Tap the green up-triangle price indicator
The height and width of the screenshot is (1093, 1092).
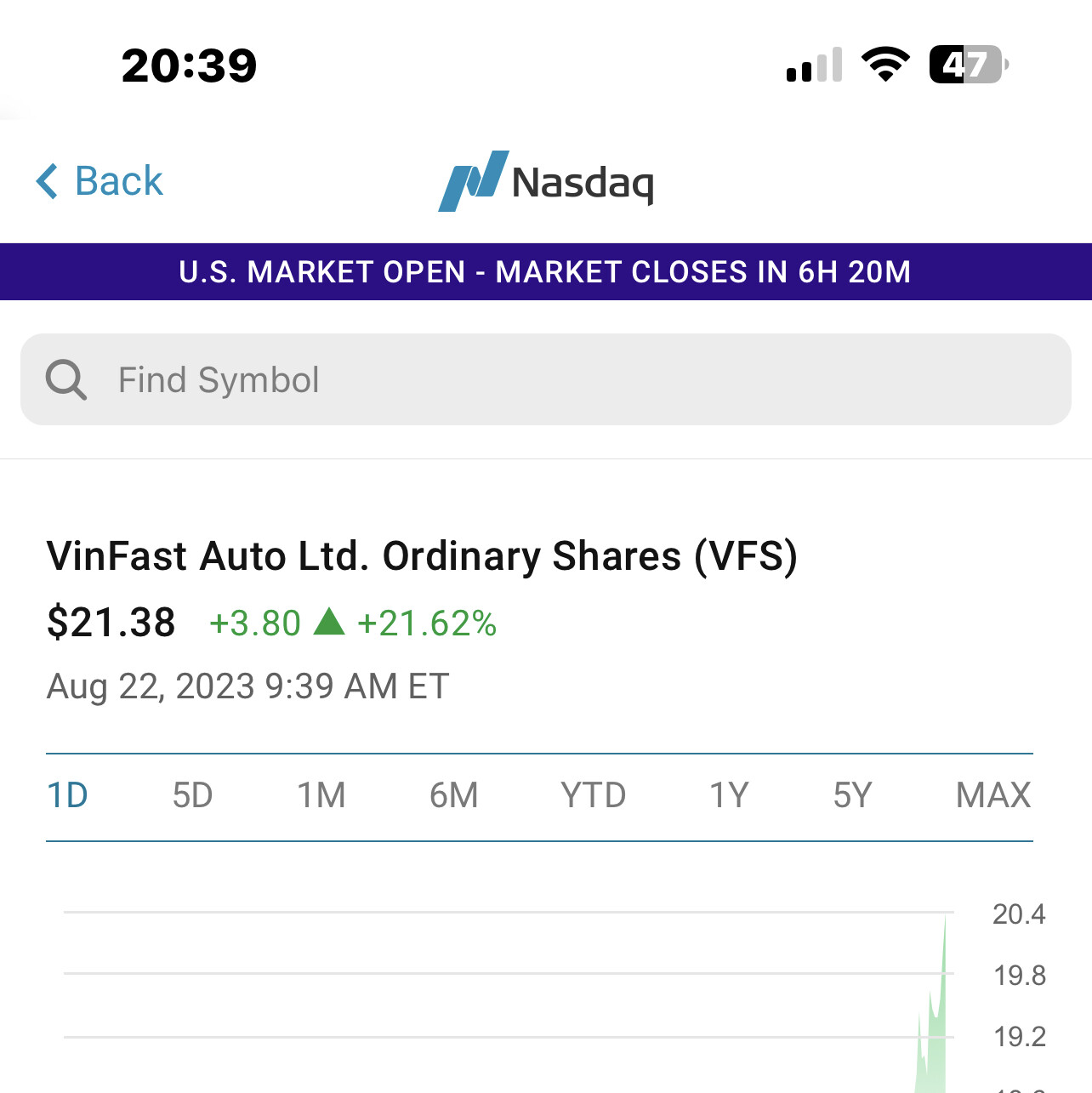point(329,623)
